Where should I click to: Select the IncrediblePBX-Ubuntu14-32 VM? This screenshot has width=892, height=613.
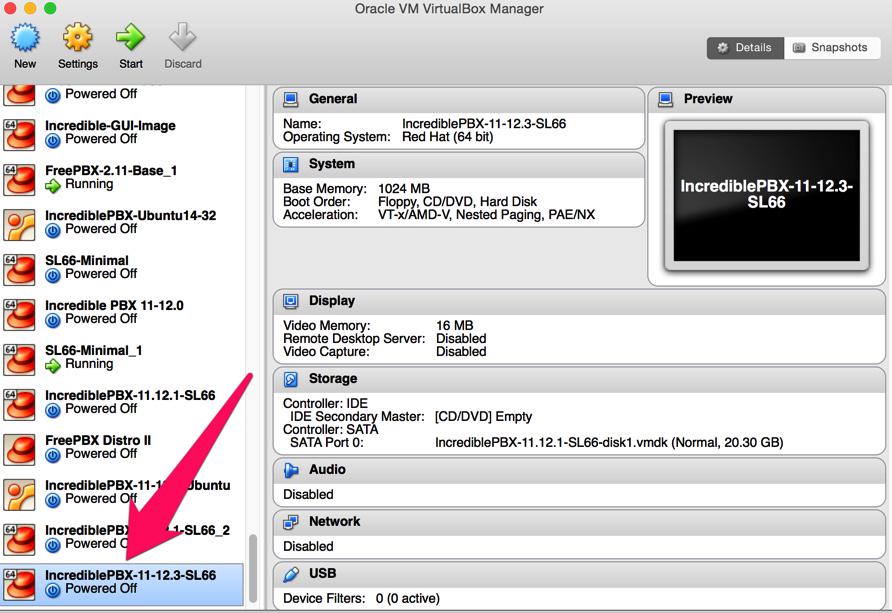(x=122, y=223)
